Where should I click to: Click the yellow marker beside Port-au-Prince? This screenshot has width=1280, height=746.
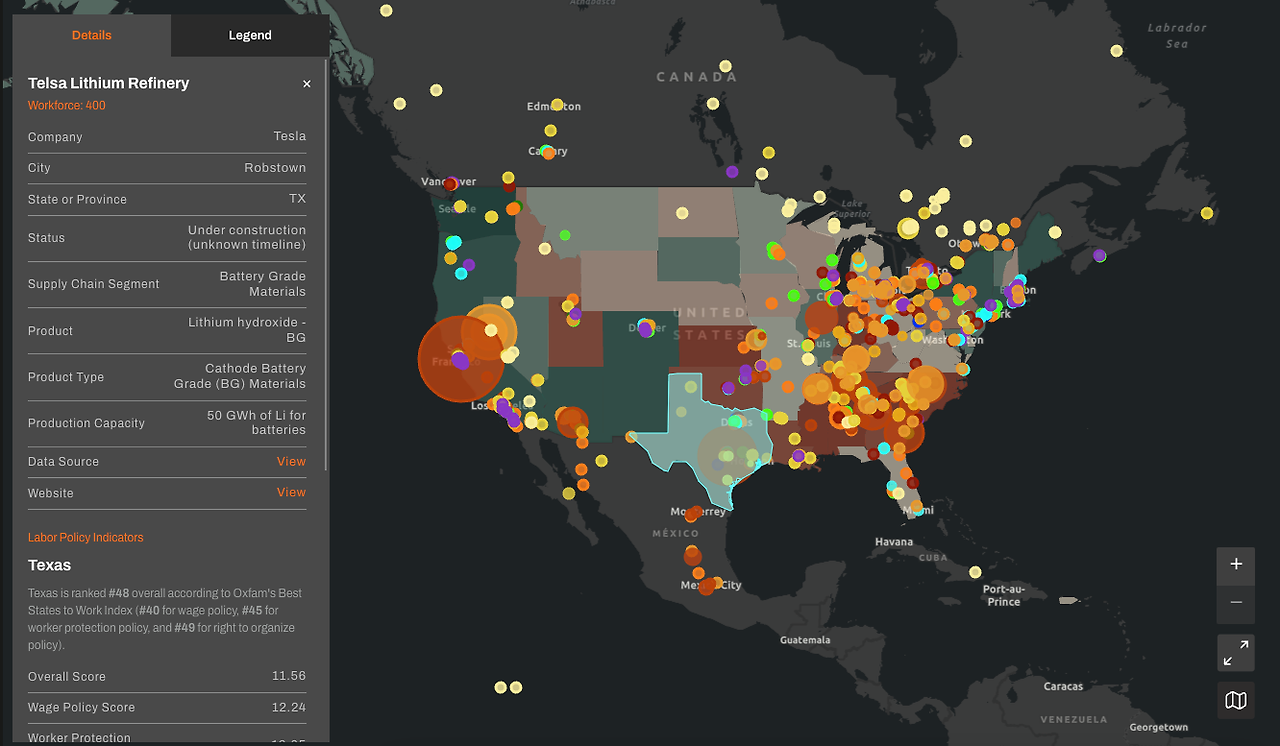975,573
